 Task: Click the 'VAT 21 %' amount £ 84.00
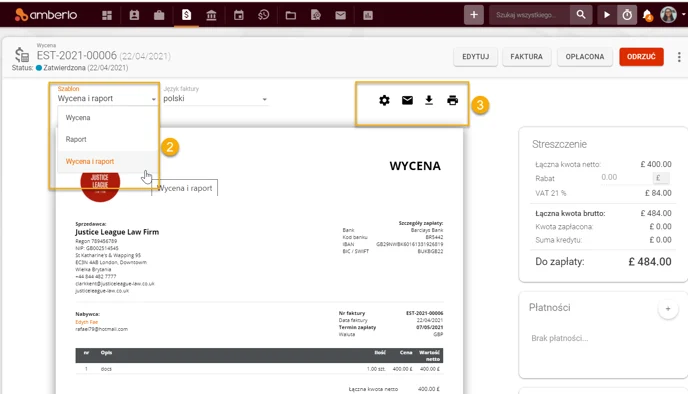(x=658, y=193)
